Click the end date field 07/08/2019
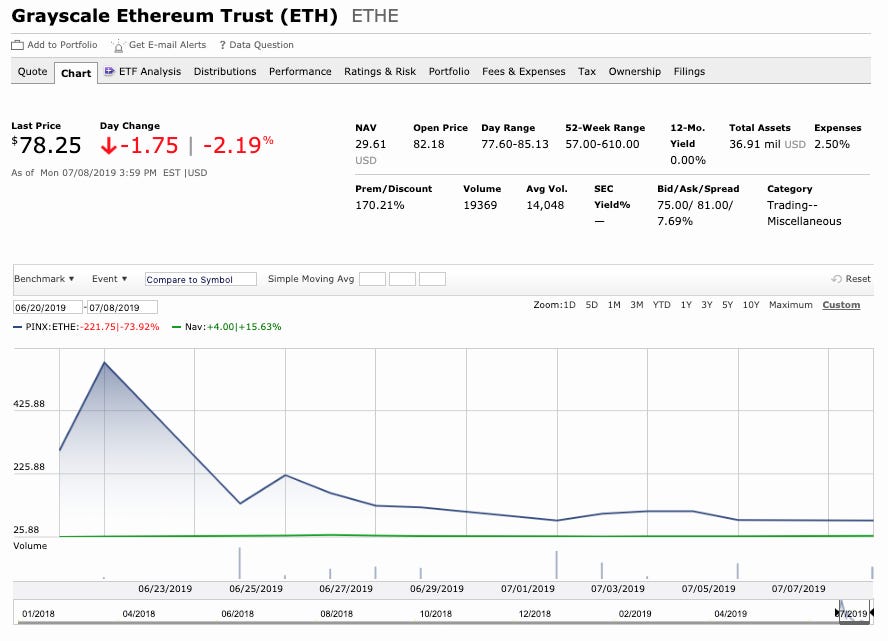This screenshot has width=888, height=641. pos(122,307)
